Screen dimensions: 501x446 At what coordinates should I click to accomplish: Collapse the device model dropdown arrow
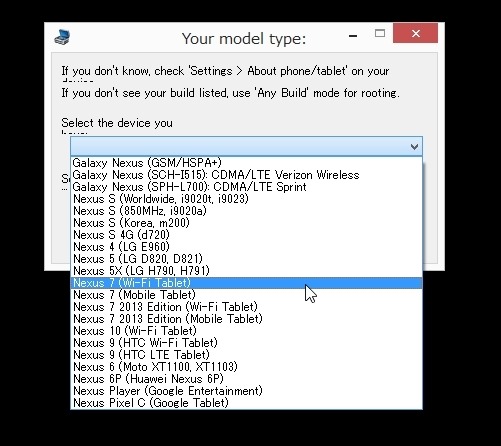point(414,147)
